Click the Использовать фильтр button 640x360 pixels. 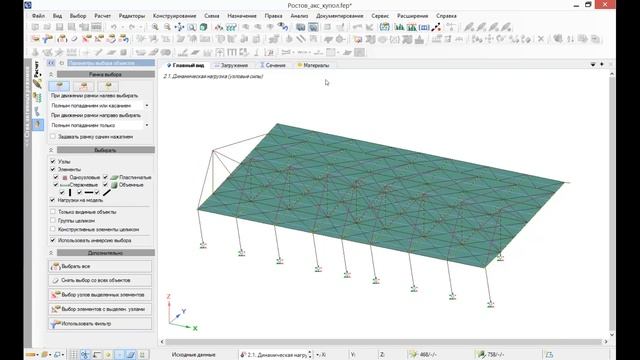tap(100, 324)
